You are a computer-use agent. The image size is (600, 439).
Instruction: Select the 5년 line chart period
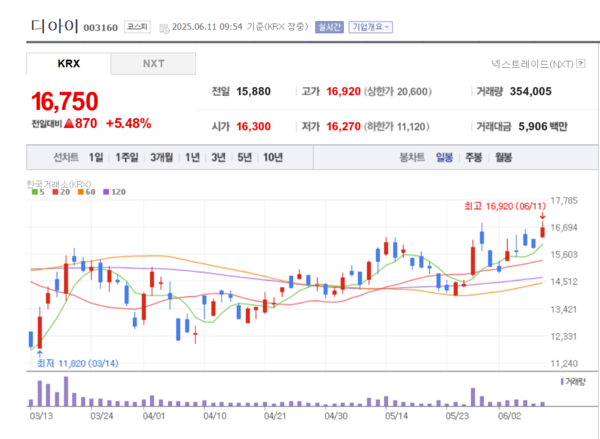[245, 157]
